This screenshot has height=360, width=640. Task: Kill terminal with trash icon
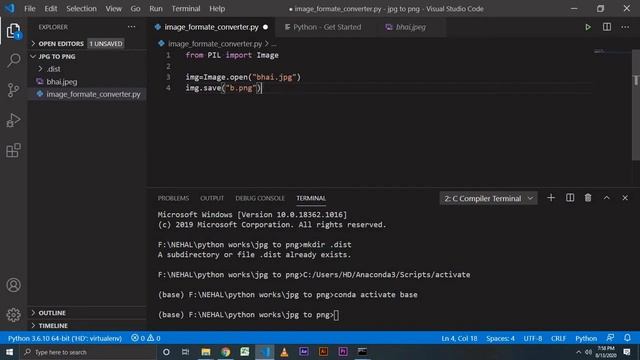coord(588,198)
